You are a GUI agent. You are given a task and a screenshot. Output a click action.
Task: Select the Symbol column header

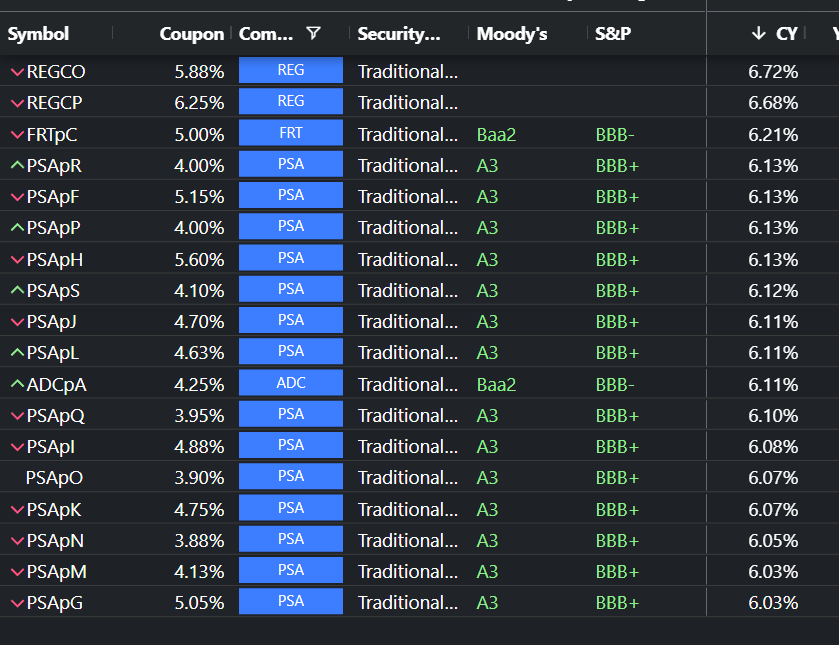pyautogui.click(x=37, y=33)
